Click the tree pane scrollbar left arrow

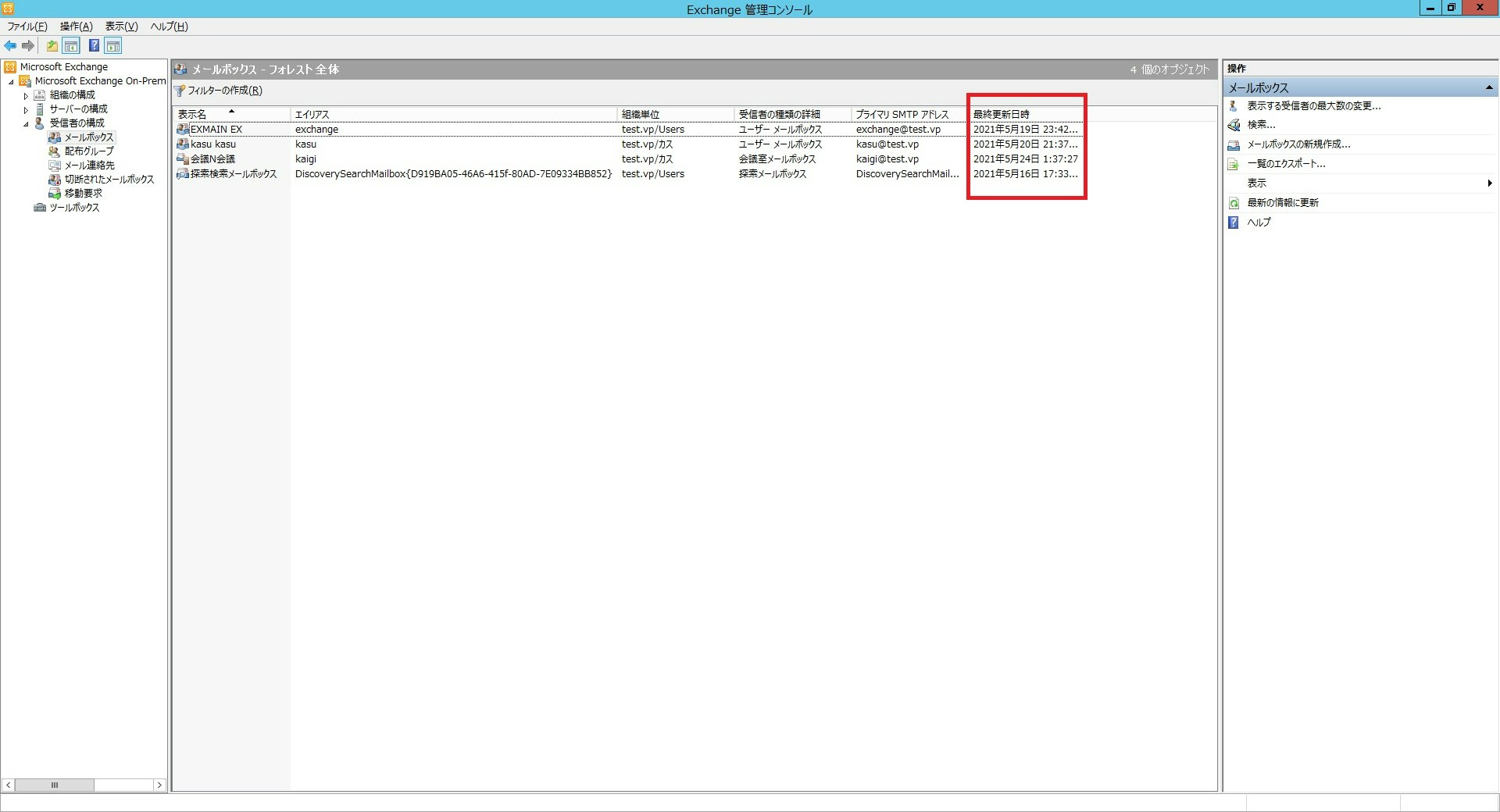pos(9,785)
